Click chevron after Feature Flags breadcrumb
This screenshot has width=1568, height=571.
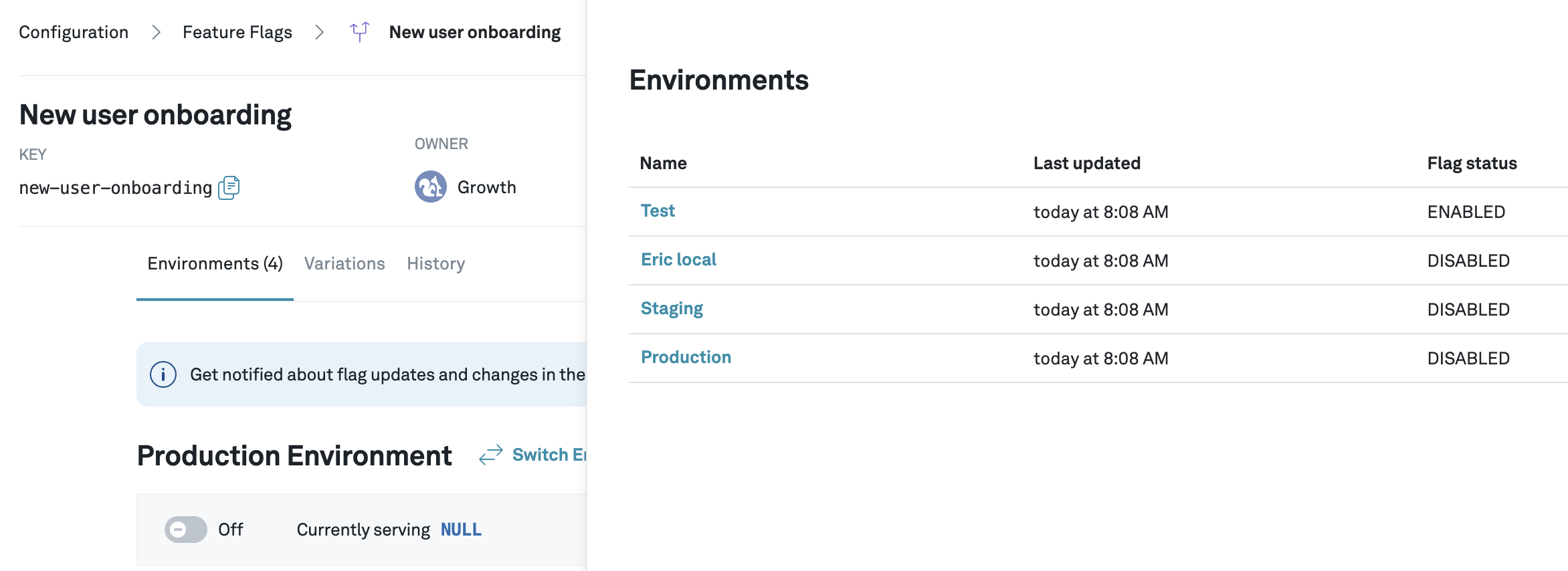[320, 32]
